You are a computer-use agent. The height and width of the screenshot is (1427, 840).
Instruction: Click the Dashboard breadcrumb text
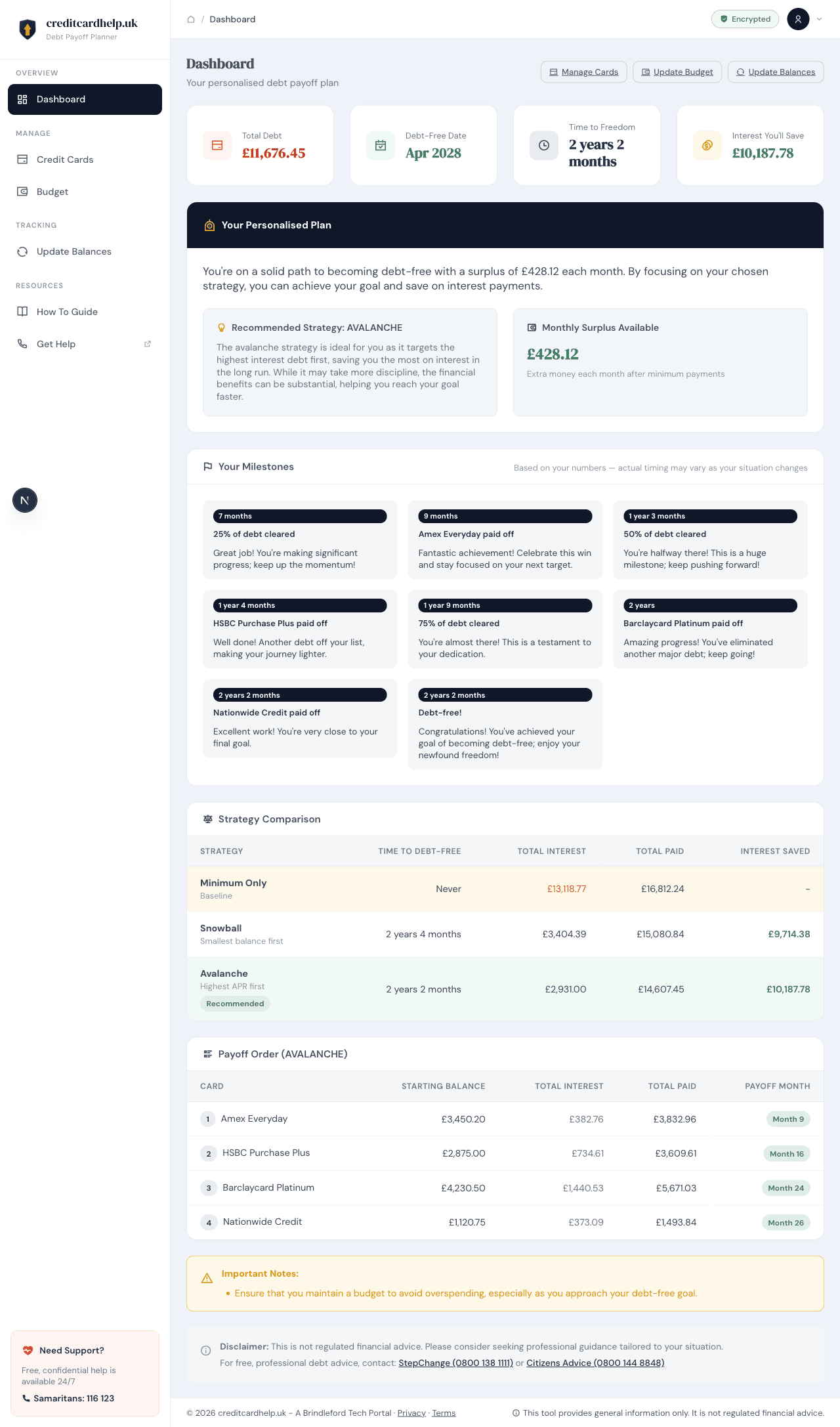pos(232,19)
